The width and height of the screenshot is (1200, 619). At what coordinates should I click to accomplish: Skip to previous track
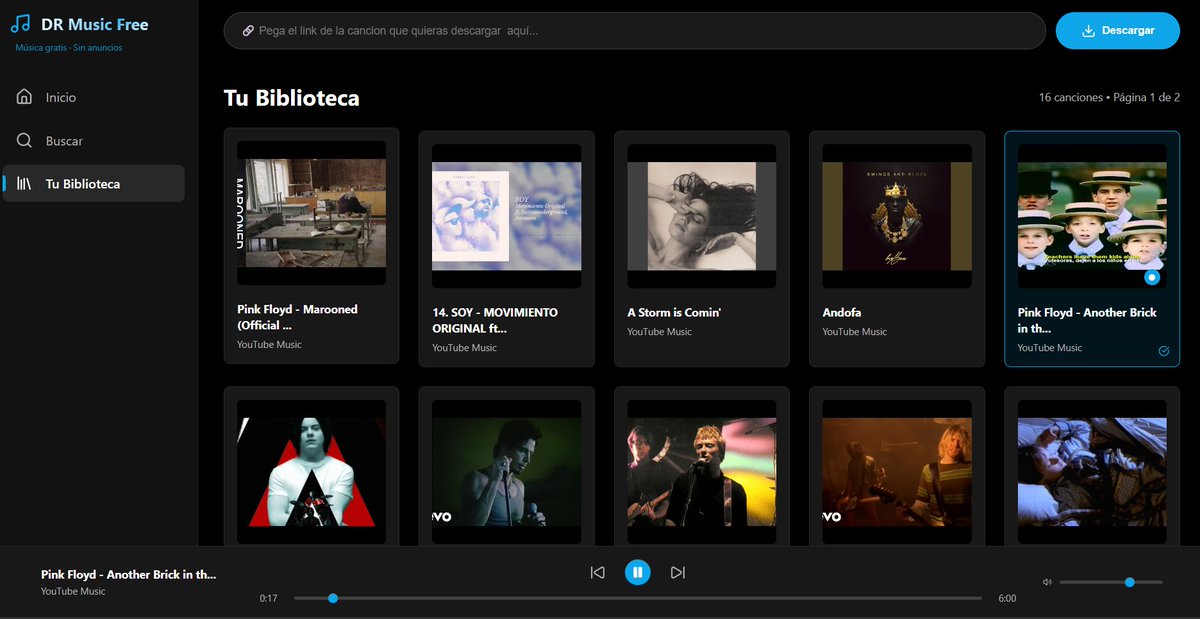597,572
